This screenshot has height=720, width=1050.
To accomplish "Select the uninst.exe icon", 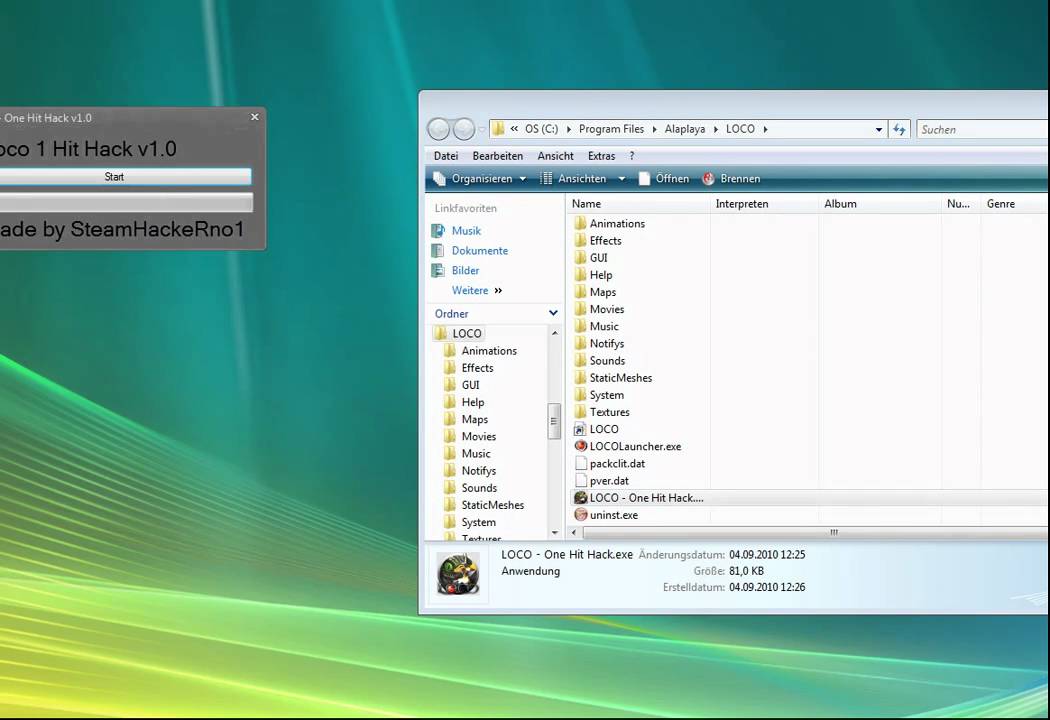I will [x=581, y=515].
